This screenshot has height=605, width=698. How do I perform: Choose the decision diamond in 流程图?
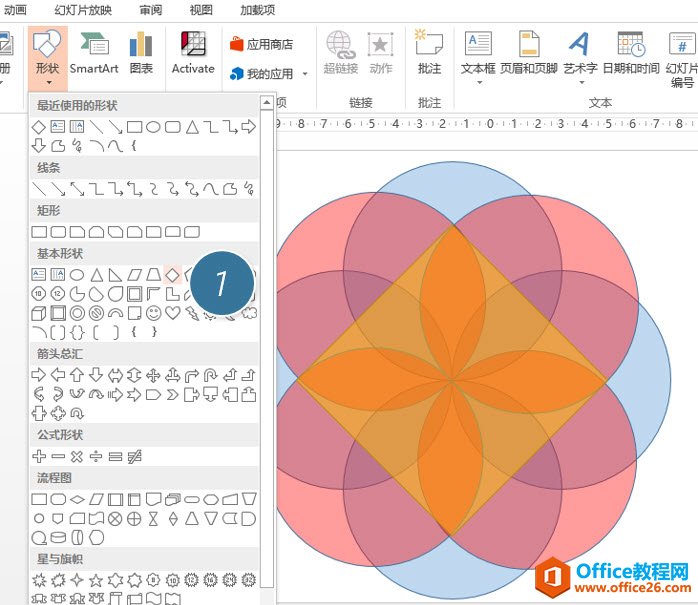pyautogui.click(x=77, y=499)
